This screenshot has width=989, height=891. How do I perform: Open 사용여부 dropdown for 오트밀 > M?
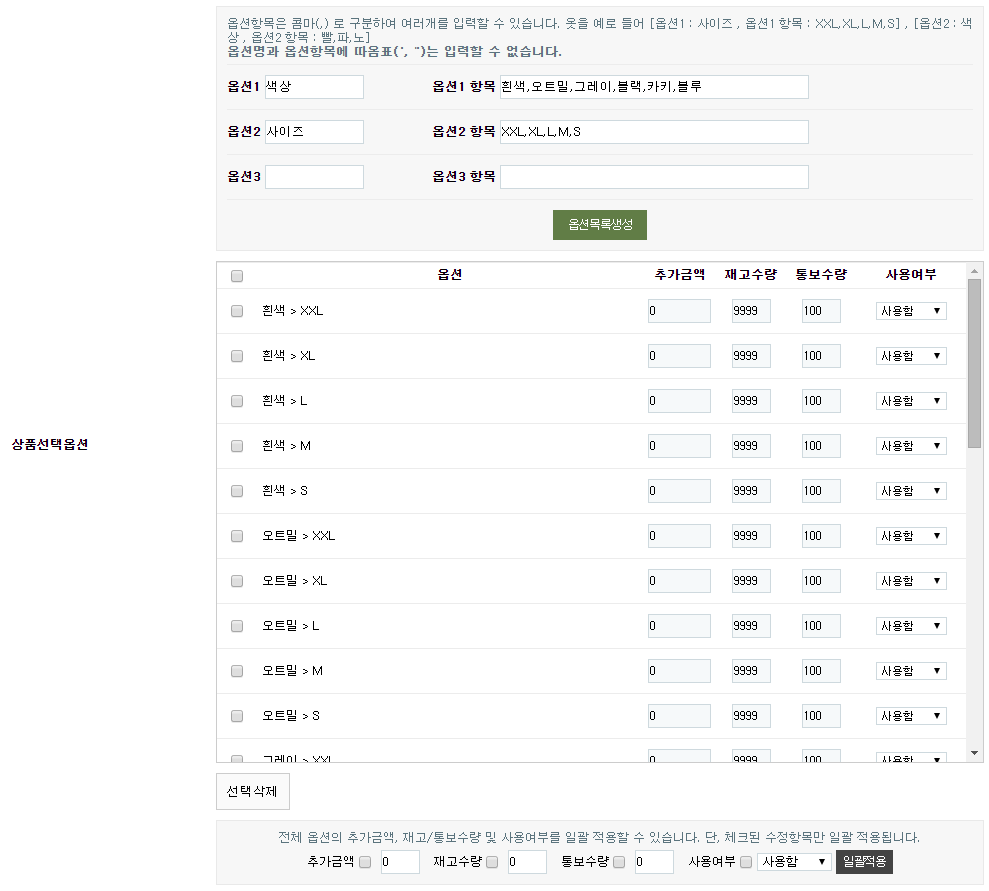pyautogui.click(x=910, y=671)
